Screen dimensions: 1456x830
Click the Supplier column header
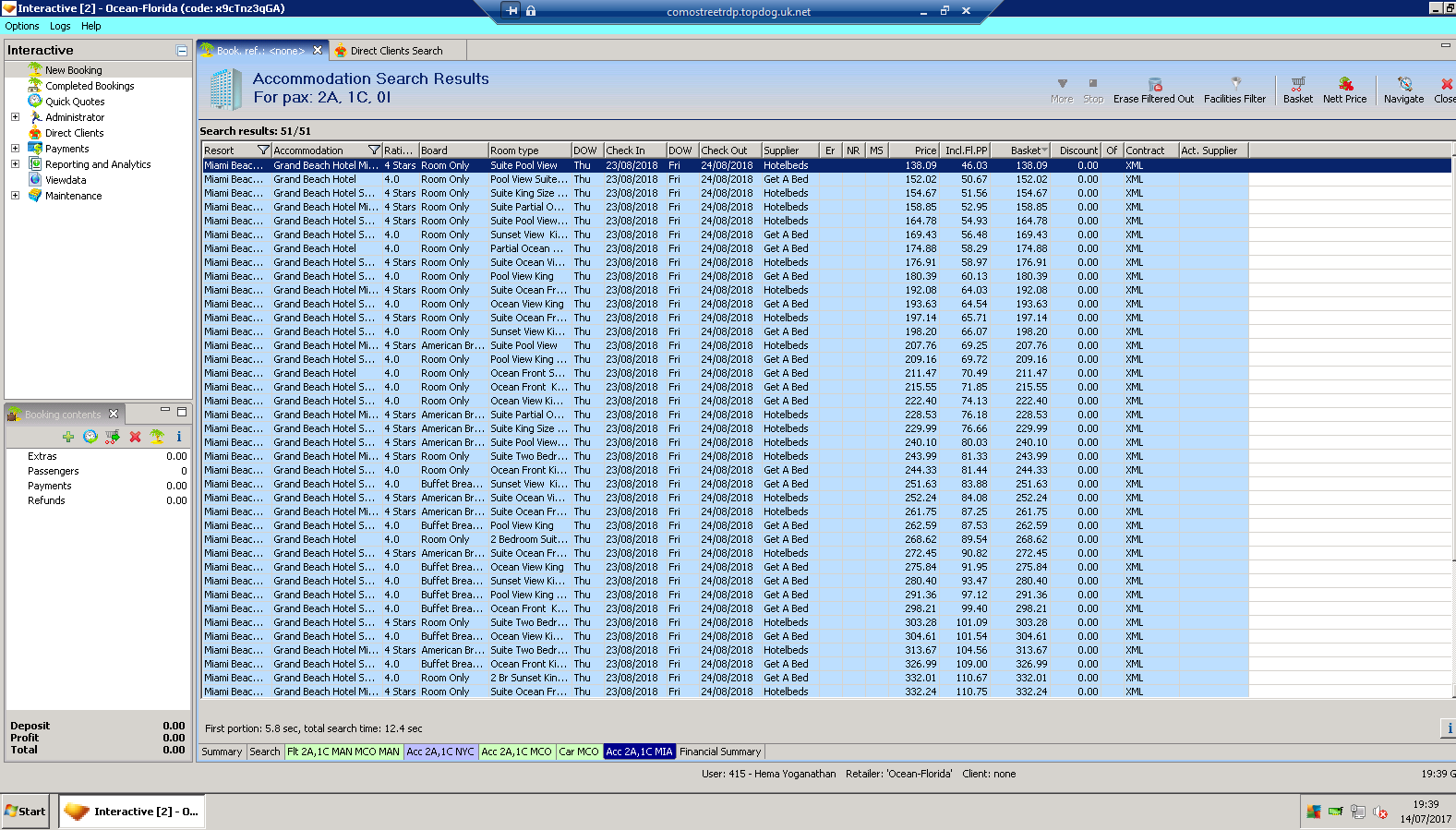point(790,150)
